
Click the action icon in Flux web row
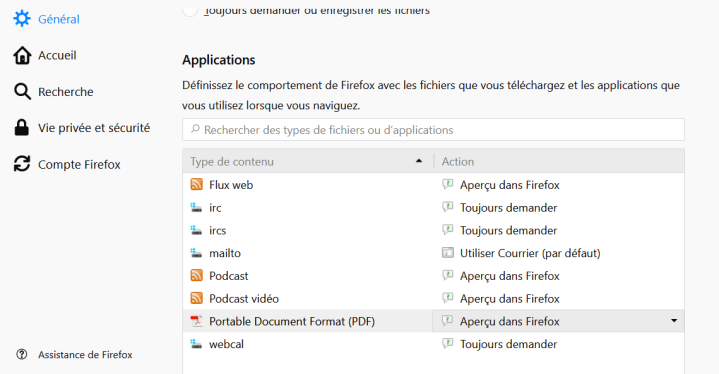(x=448, y=184)
